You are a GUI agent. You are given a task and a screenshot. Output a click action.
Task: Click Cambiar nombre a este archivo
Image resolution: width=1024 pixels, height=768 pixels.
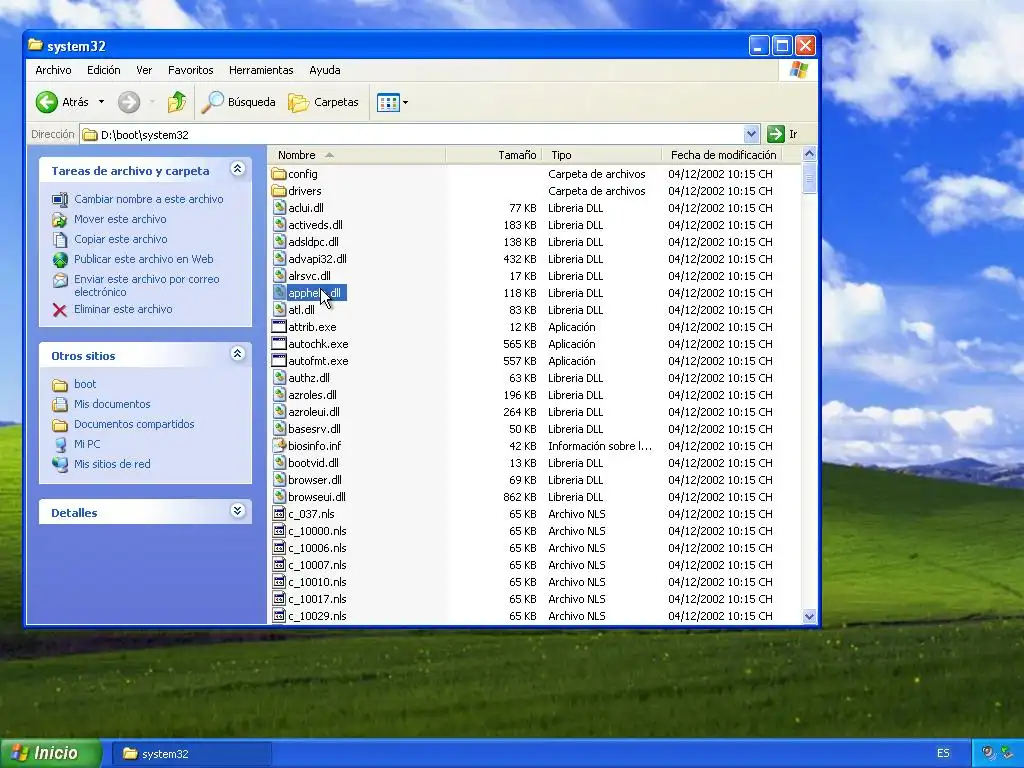(x=149, y=199)
